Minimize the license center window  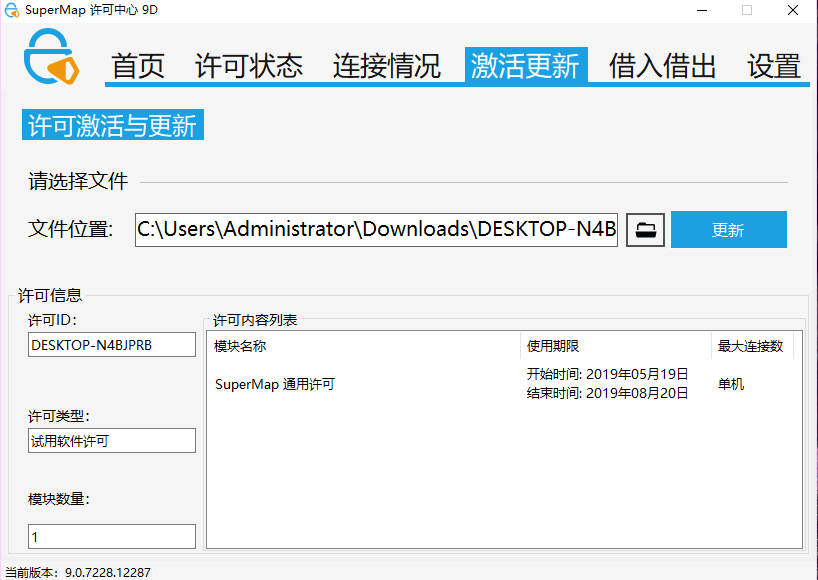(702, 10)
